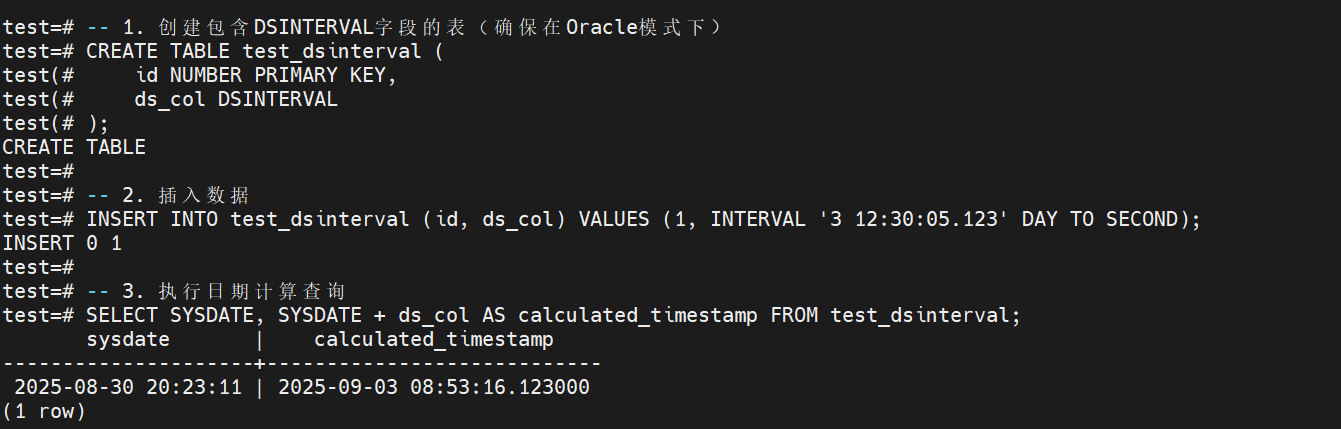Click the sysdate column header
This screenshot has width=1341, height=429.
(x=128, y=339)
